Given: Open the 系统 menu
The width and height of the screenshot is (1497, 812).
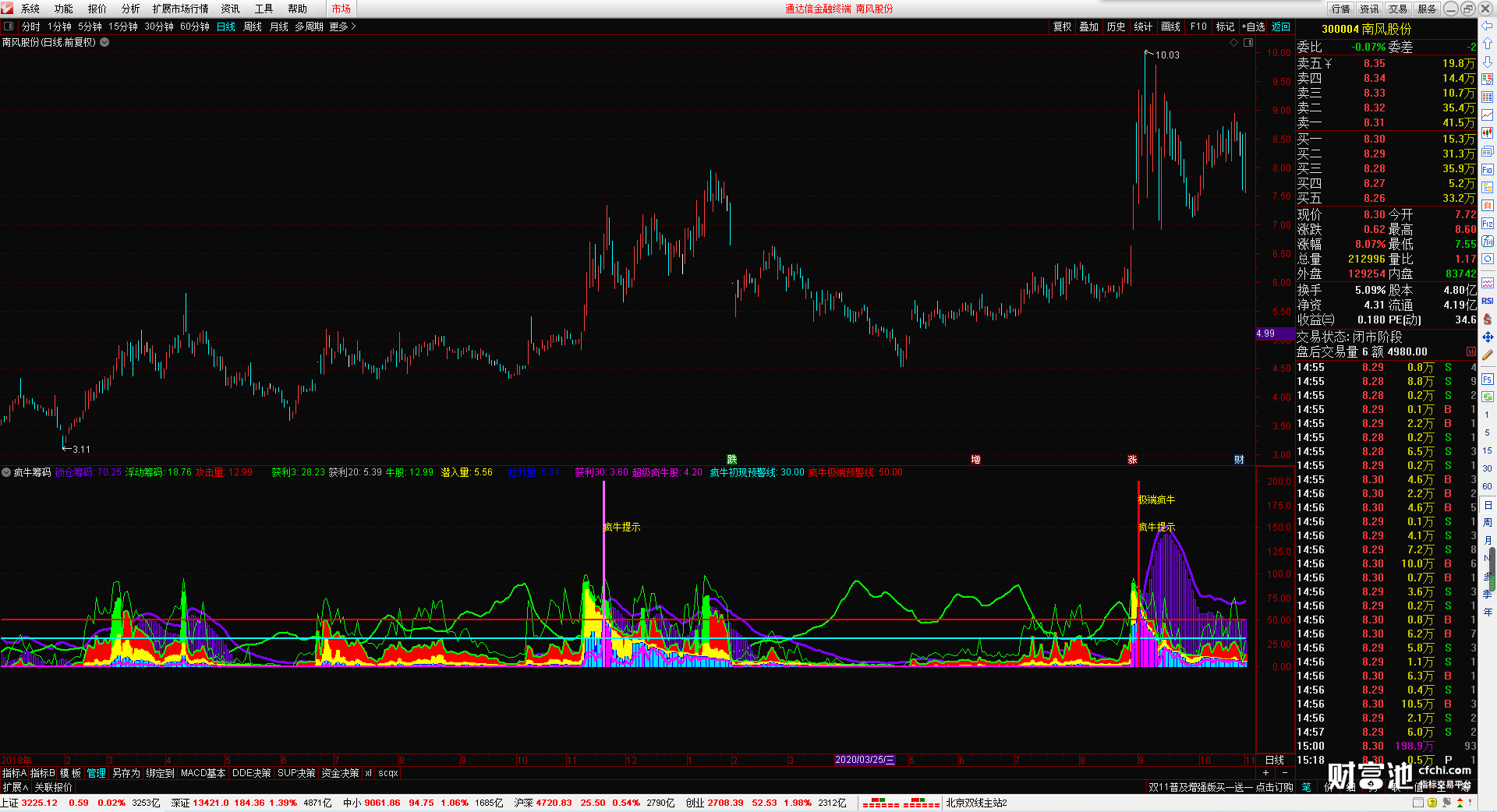Looking at the screenshot, I should pos(30,9).
